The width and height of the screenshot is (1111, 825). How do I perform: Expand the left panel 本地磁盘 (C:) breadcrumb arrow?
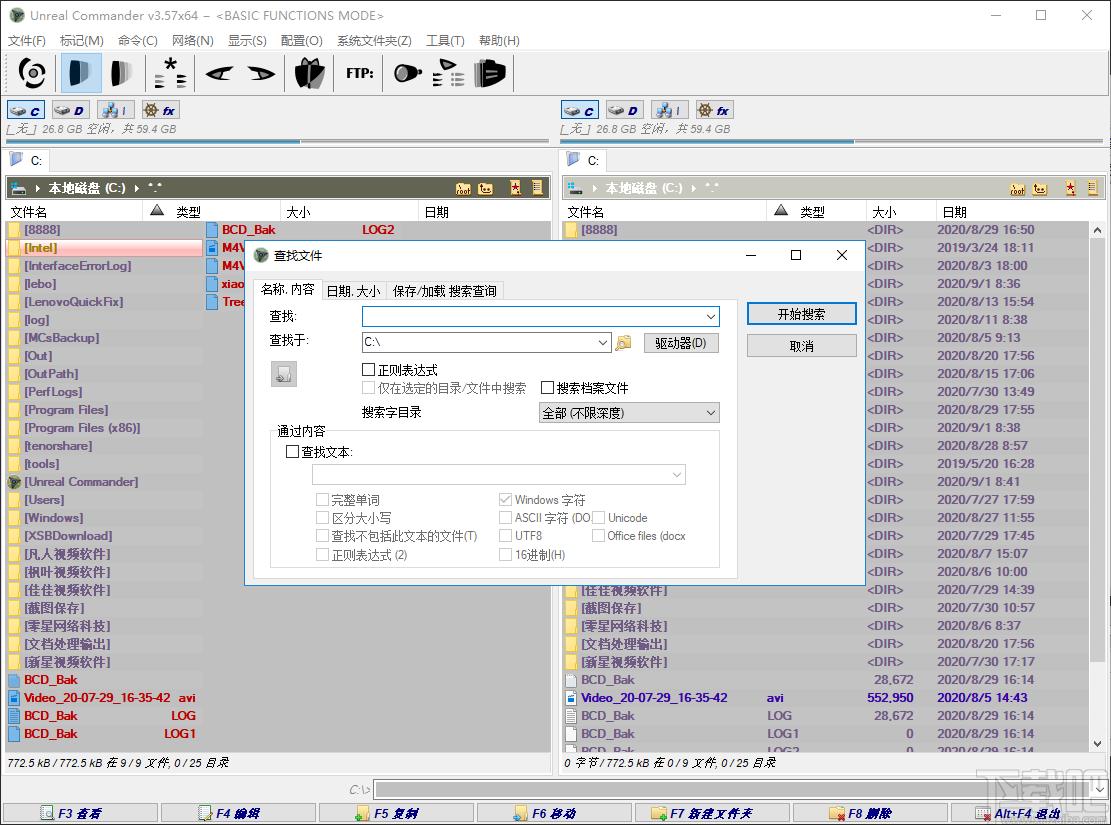[x=137, y=188]
